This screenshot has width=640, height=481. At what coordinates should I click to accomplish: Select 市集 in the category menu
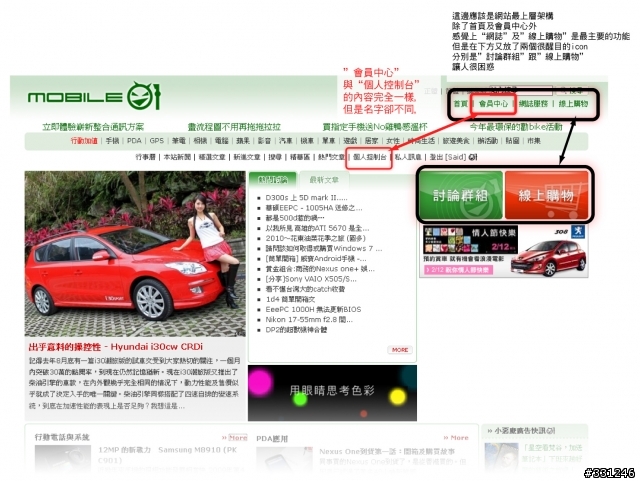click(x=533, y=141)
